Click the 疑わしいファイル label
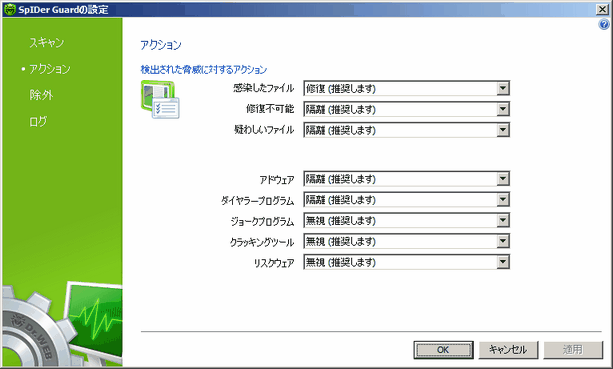This screenshot has width=613, height=369. pyautogui.click(x=264, y=130)
